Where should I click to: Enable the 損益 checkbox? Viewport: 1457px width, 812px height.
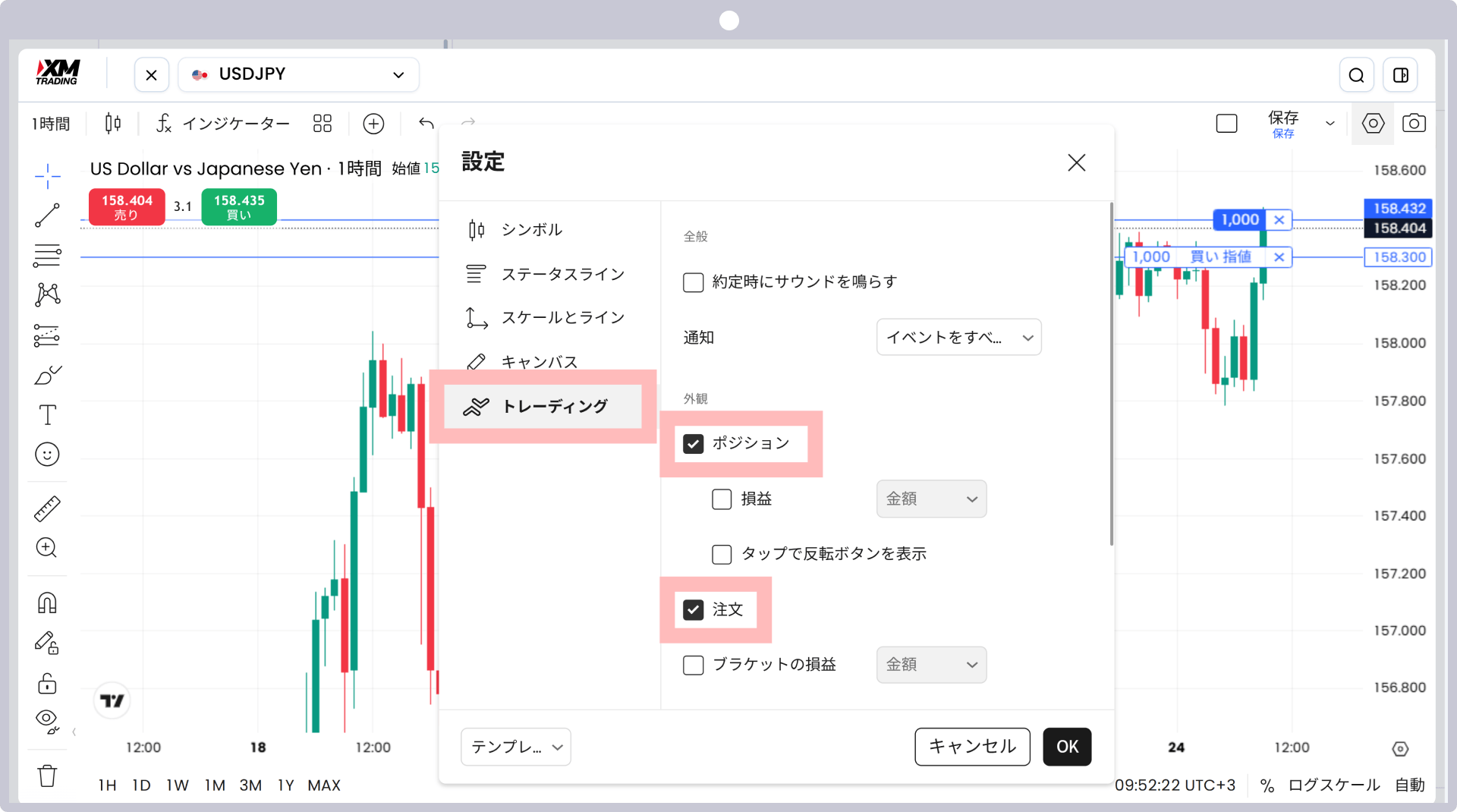point(722,499)
